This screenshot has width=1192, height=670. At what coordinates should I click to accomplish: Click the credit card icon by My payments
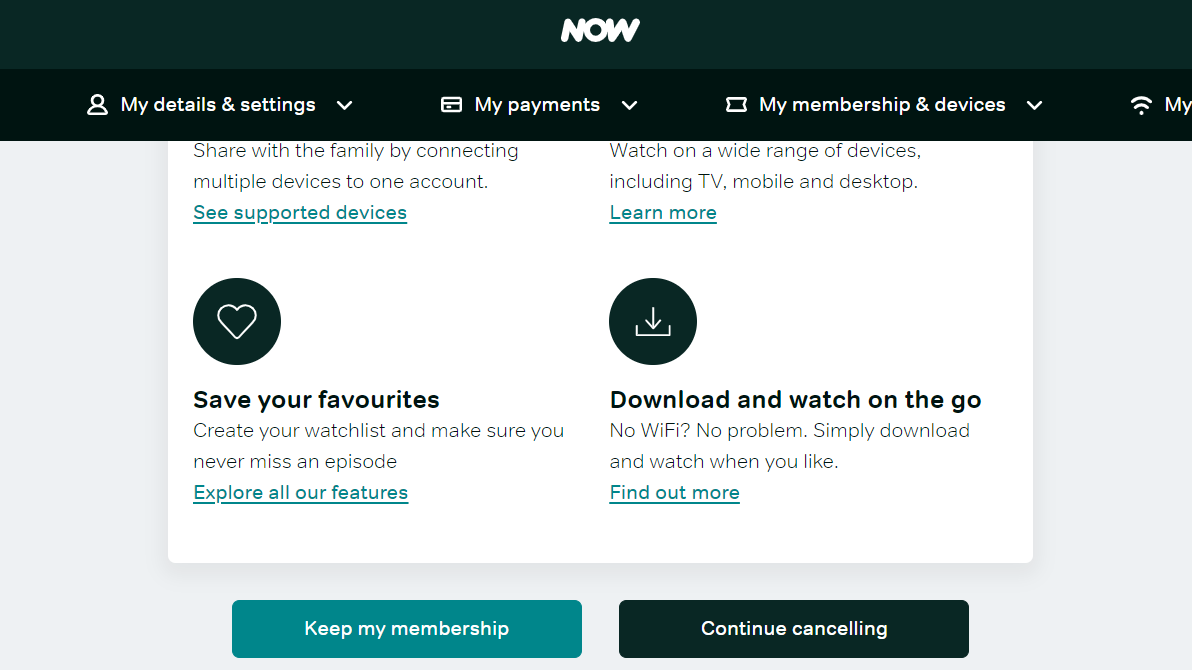click(452, 105)
